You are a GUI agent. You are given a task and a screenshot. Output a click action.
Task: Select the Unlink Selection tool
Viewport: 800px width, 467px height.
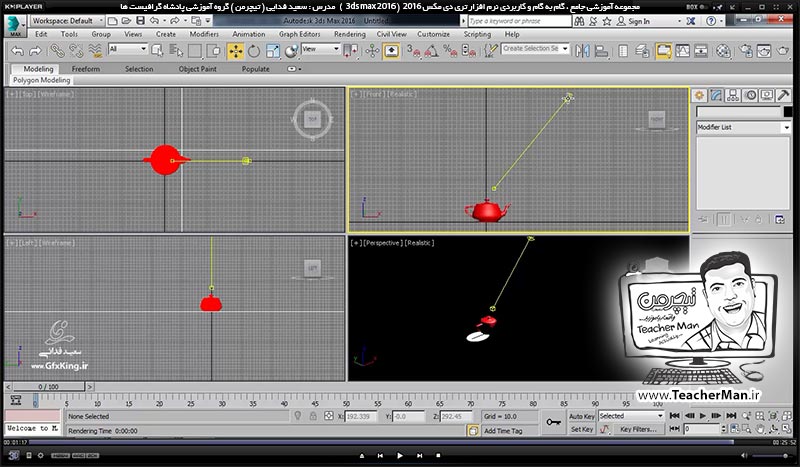[76, 51]
